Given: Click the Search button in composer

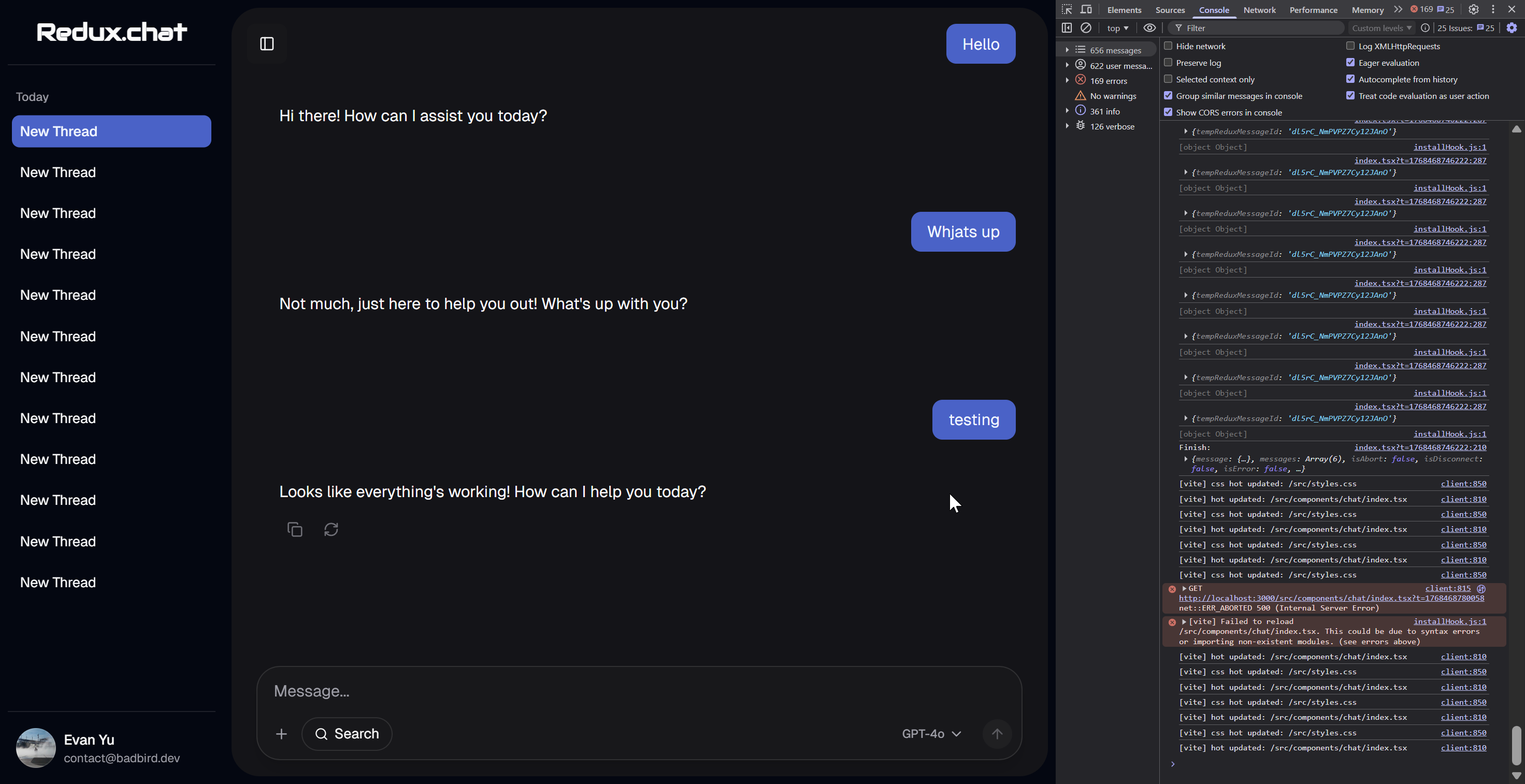Looking at the screenshot, I should (x=347, y=734).
